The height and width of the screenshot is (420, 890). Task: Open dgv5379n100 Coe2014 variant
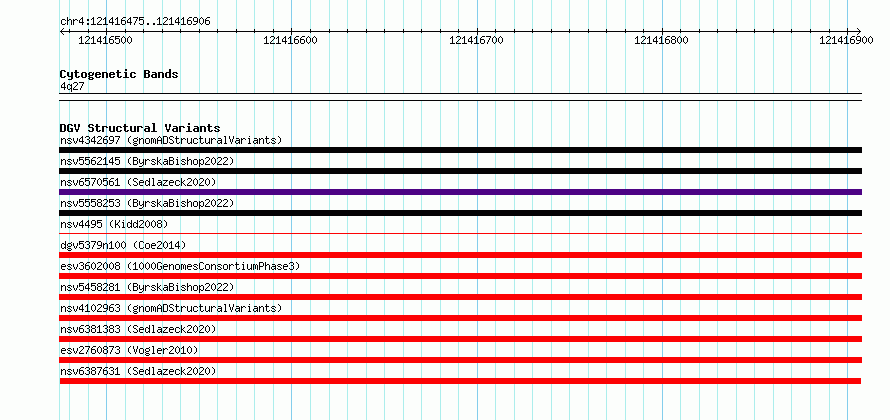(x=123, y=245)
